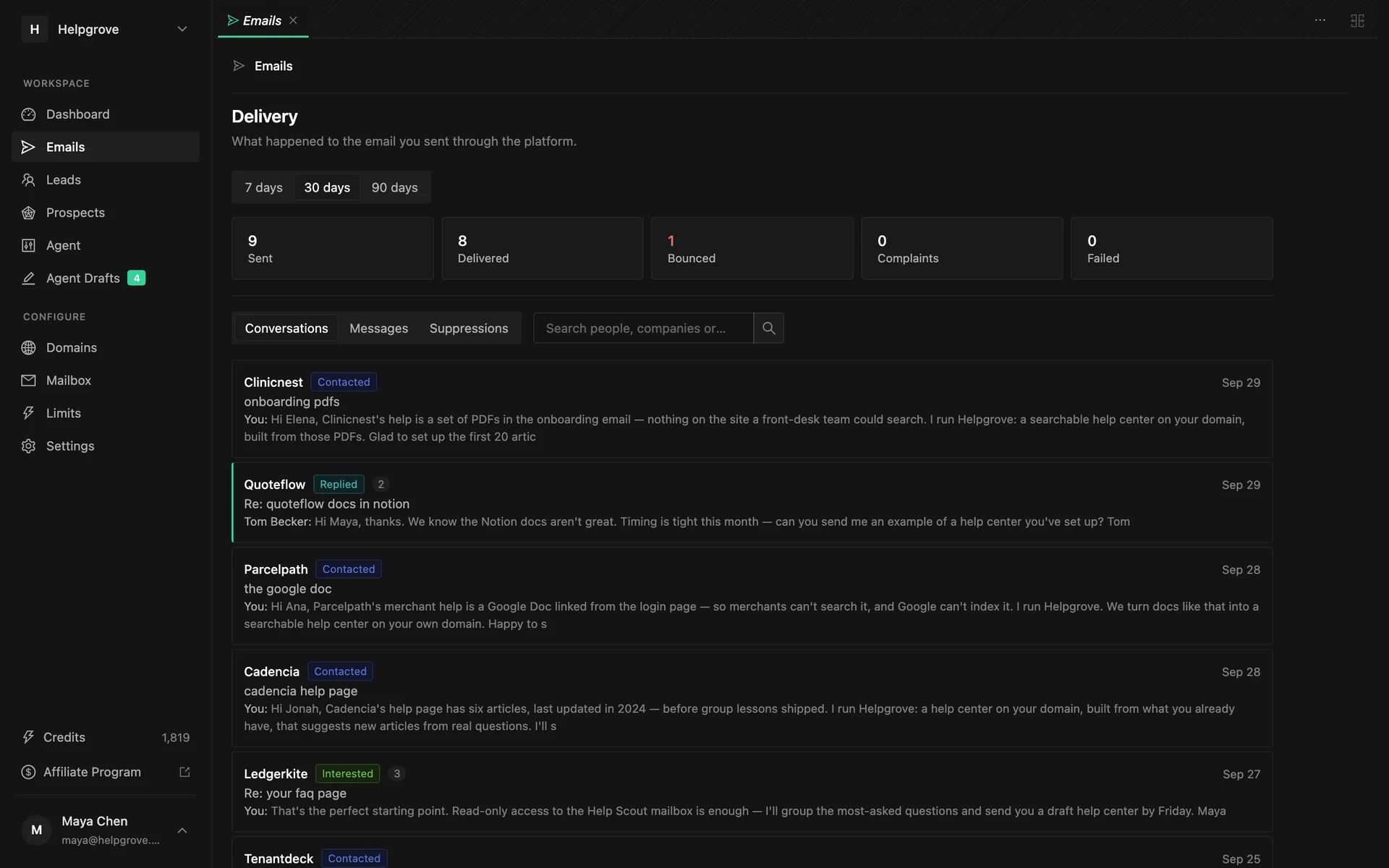Click the Limits lightning bolt icon
This screenshot has width=1389, height=868.
pos(28,413)
